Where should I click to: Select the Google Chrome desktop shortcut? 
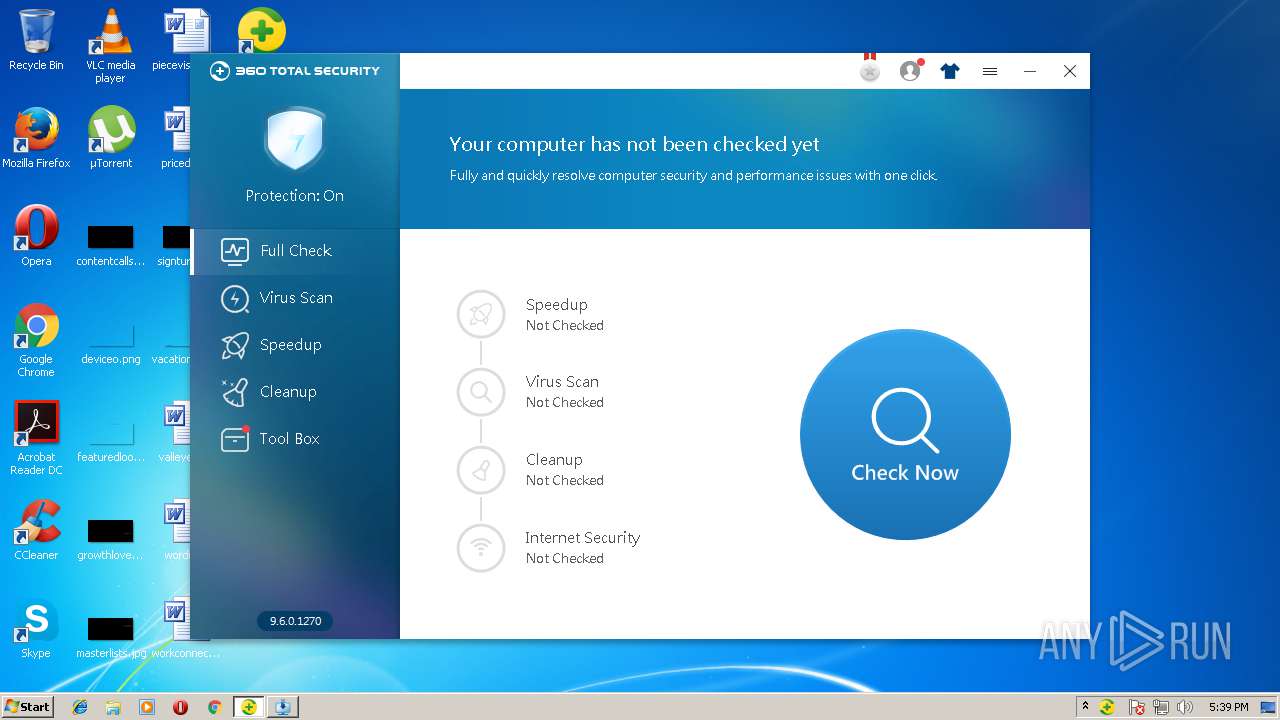pos(36,340)
